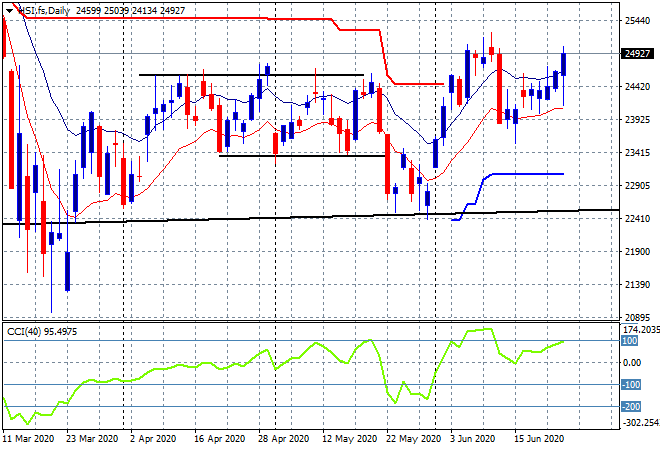
Task: Click the 22 May 2020 date label
Action: click(413, 439)
